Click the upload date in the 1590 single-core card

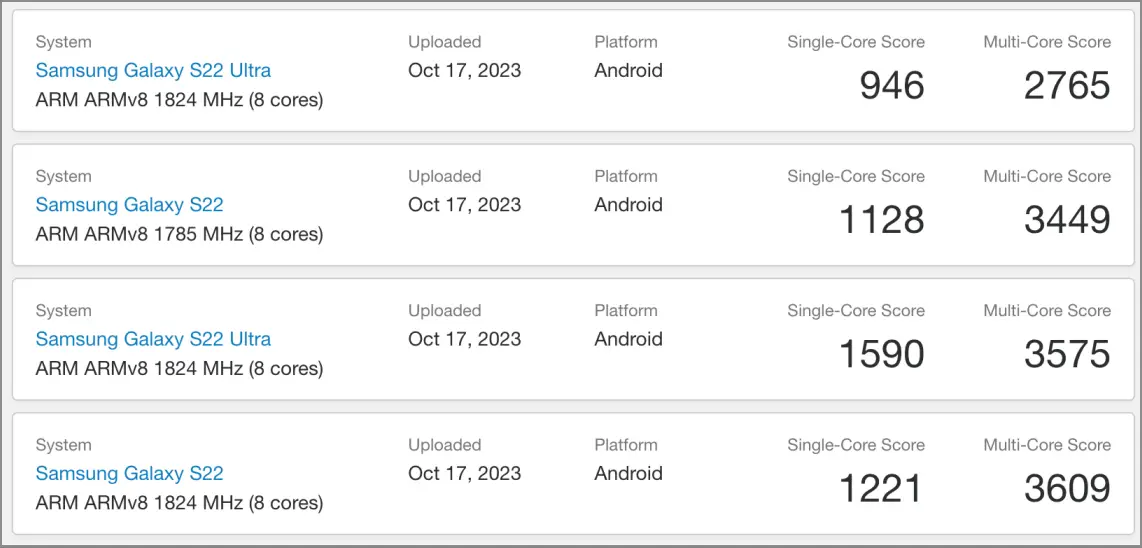pyautogui.click(x=465, y=339)
